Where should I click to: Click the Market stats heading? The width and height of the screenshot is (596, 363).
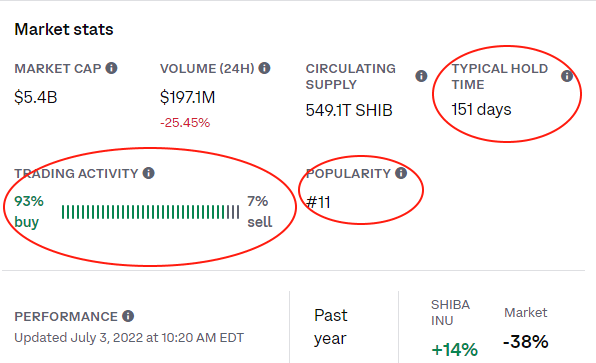point(64,29)
